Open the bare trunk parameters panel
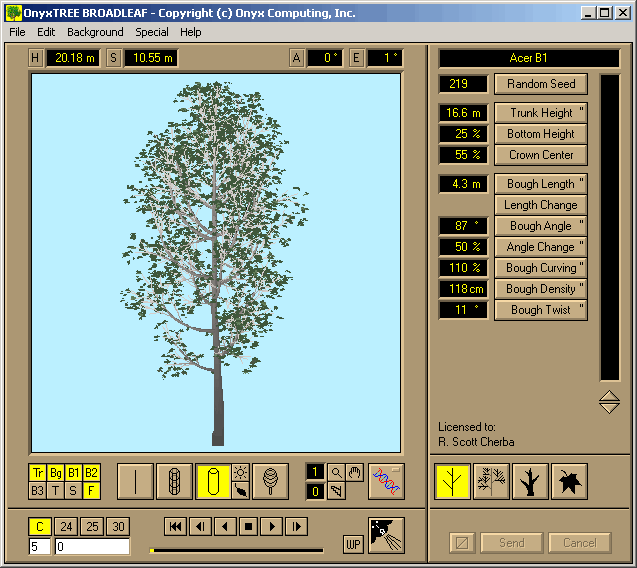Screen dimensions: 637x568 click(530, 481)
